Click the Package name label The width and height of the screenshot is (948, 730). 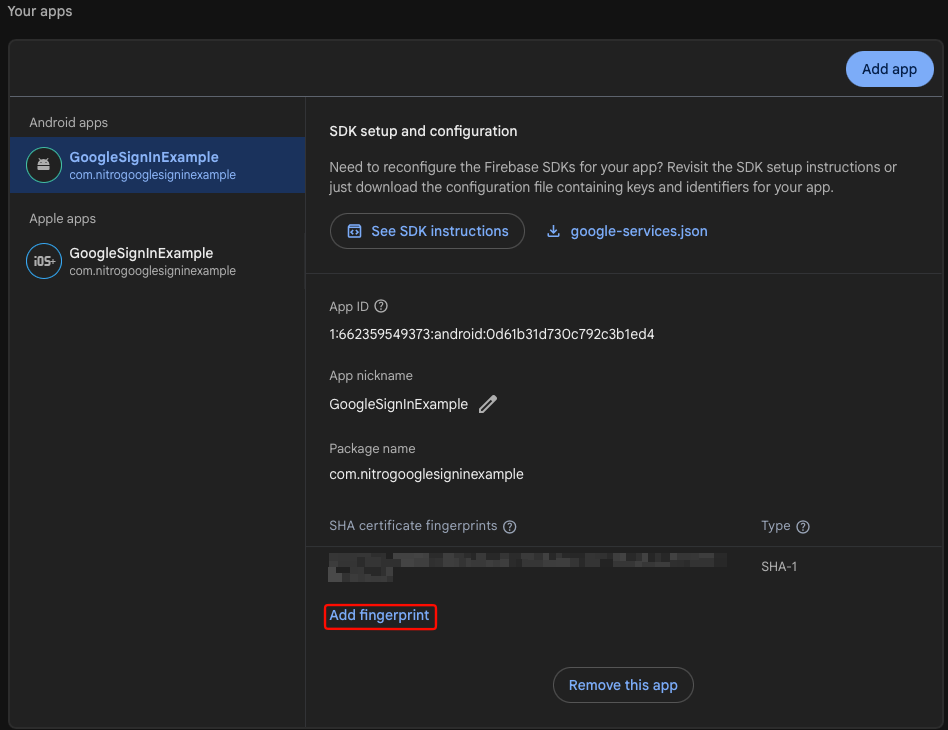click(x=372, y=449)
